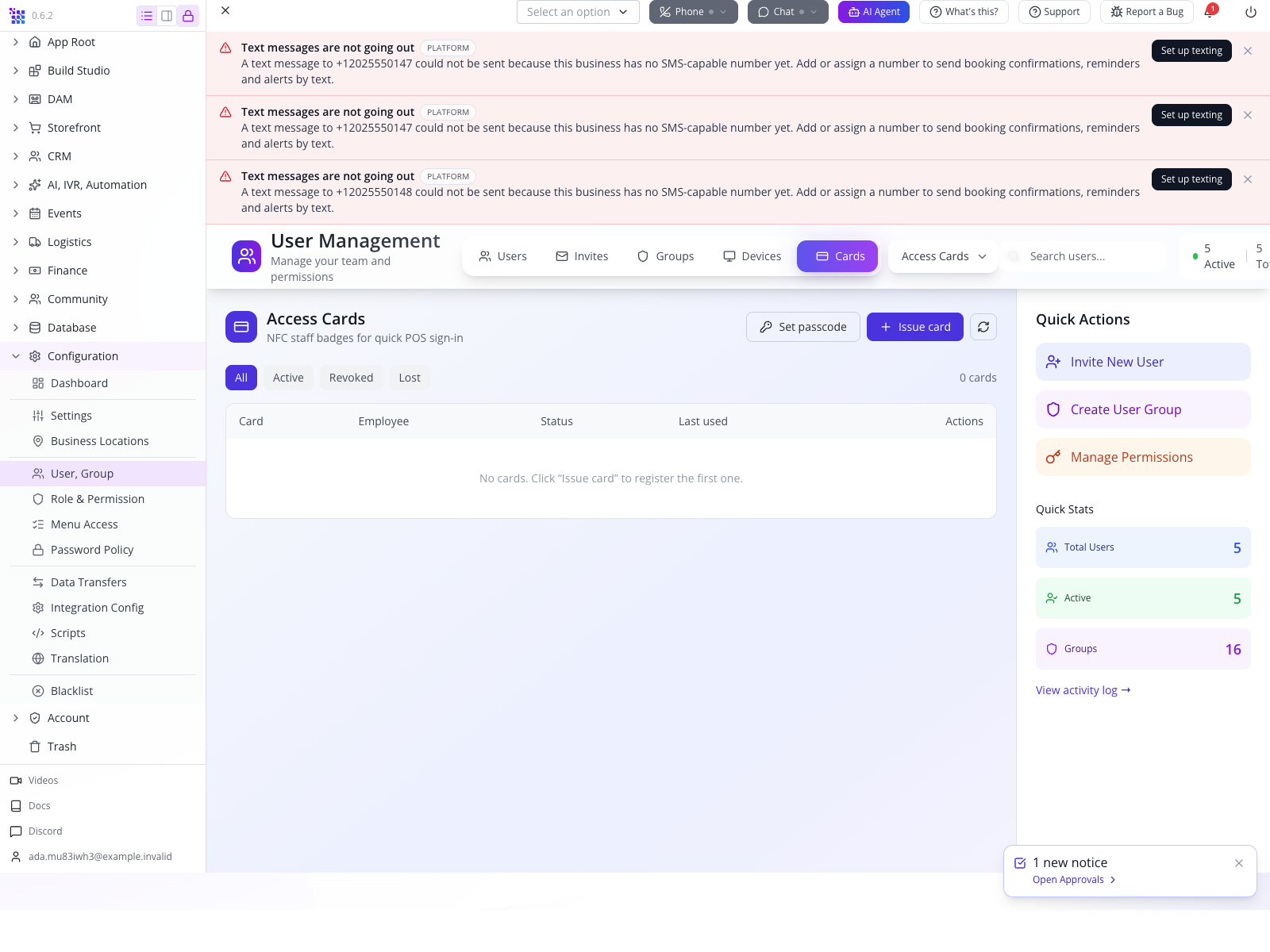Open the Access Cards dropdown

pyautogui.click(x=943, y=256)
